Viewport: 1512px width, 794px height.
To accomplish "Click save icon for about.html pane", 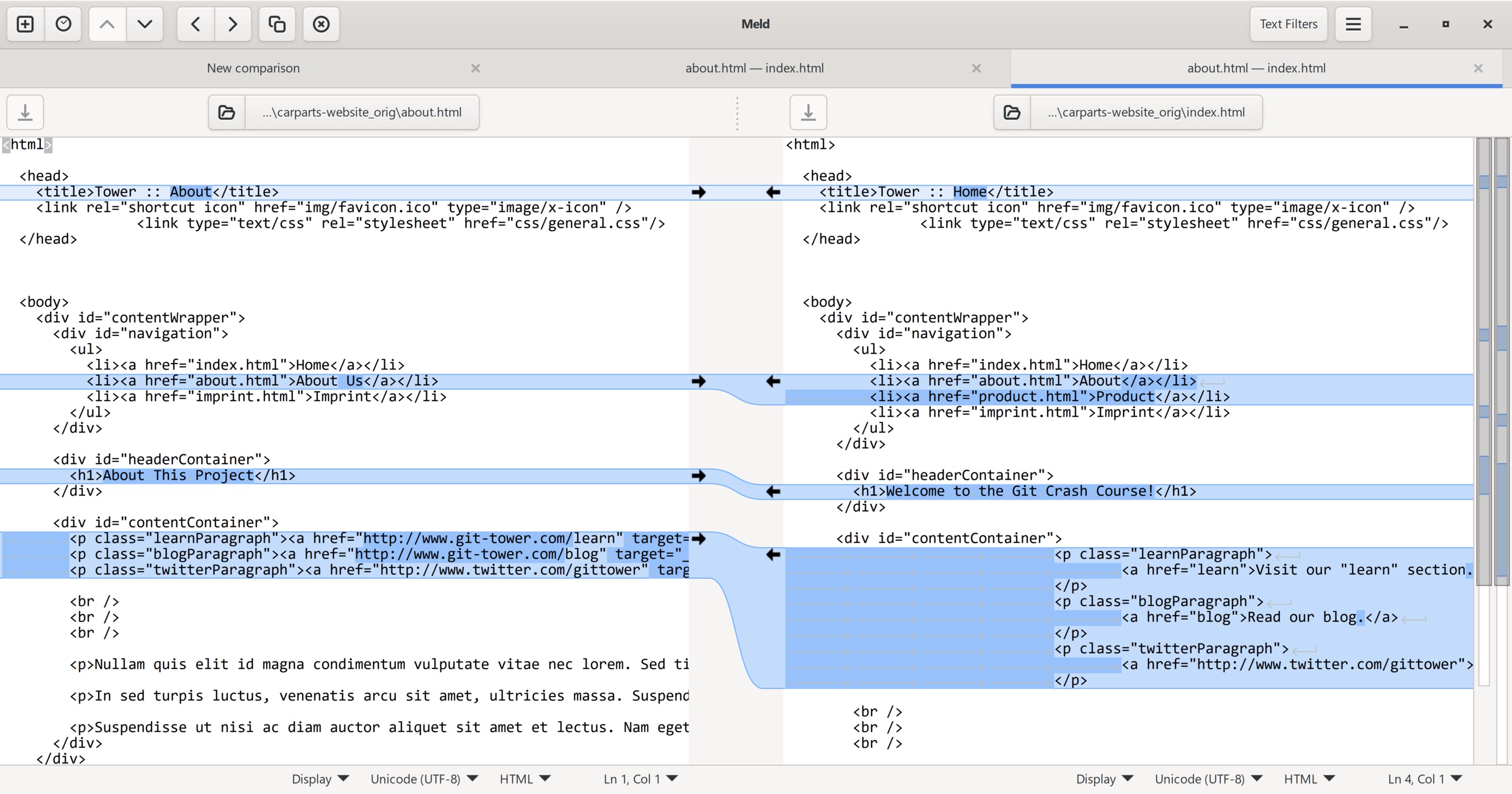I will coord(25,112).
